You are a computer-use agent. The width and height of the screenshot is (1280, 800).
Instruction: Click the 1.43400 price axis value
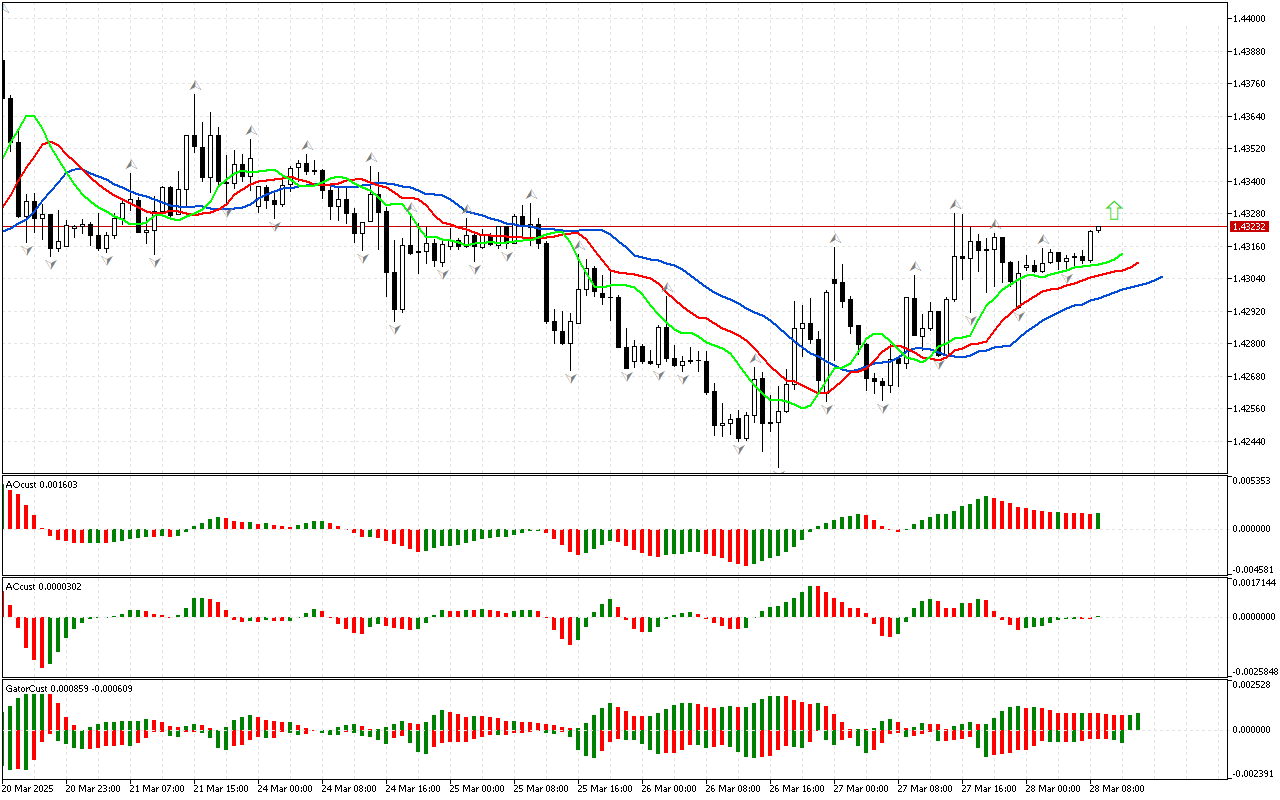(1250, 182)
